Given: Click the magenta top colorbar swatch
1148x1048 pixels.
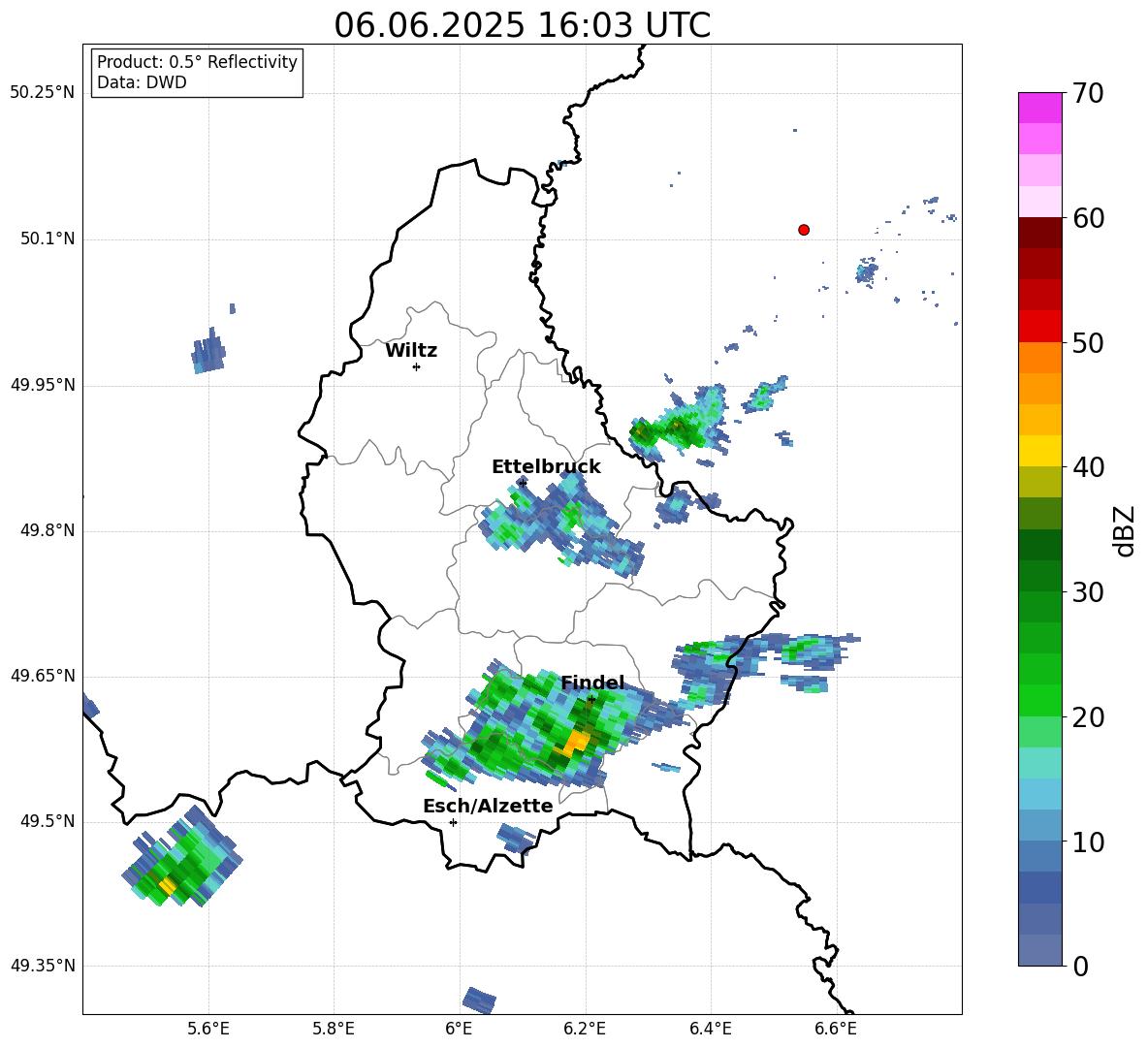Looking at the screenshot, I should (x=1039, y=108).
